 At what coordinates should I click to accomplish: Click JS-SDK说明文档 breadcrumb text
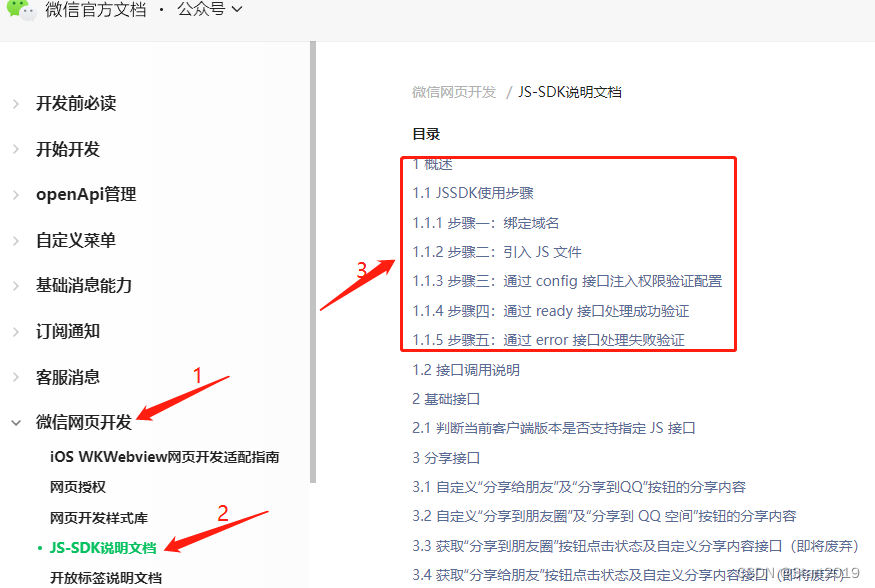(x=570, y=92)
